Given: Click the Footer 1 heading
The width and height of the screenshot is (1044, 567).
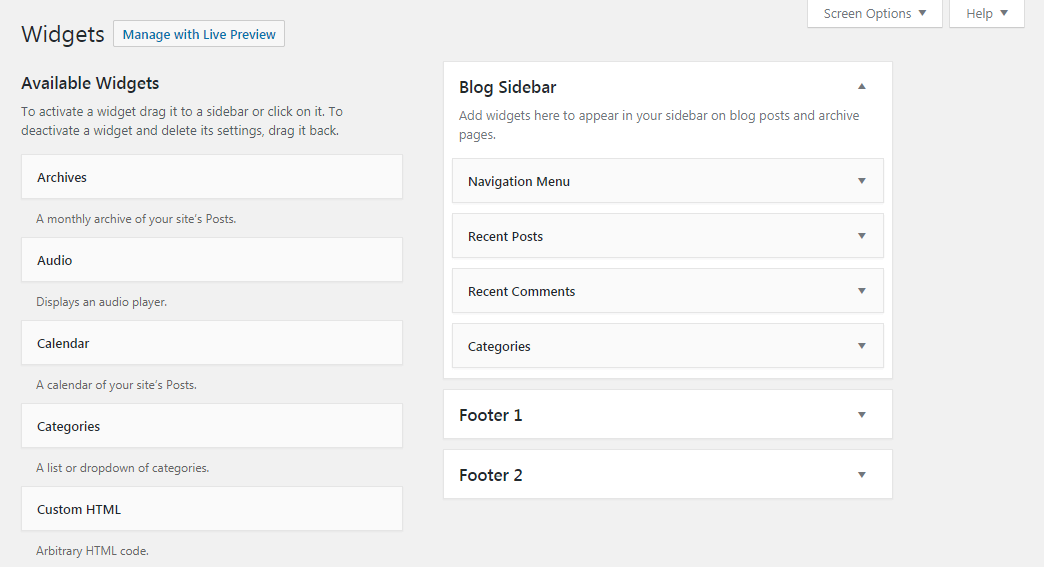Looking at the screenshot, I should coord(491,415).
